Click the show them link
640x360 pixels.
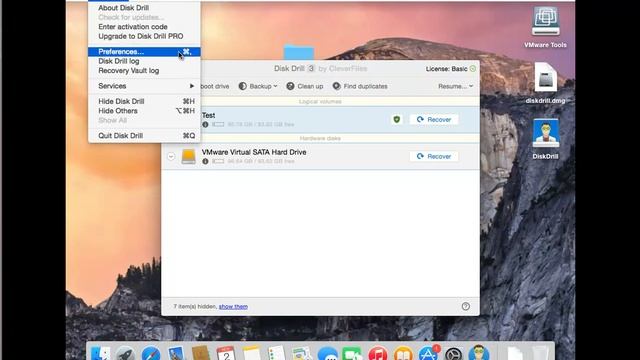tap(233, 307)
